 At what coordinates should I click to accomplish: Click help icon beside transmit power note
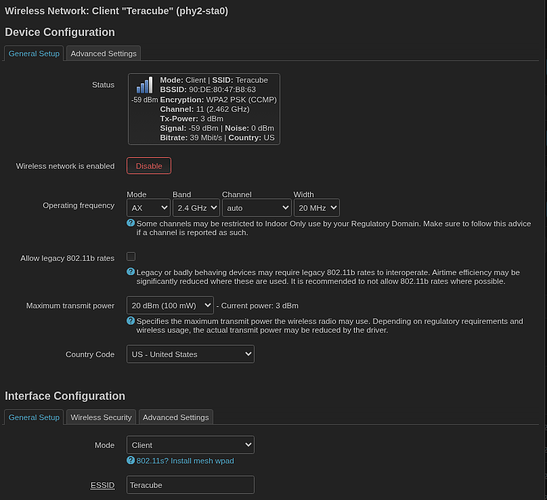tap(130, 321)
